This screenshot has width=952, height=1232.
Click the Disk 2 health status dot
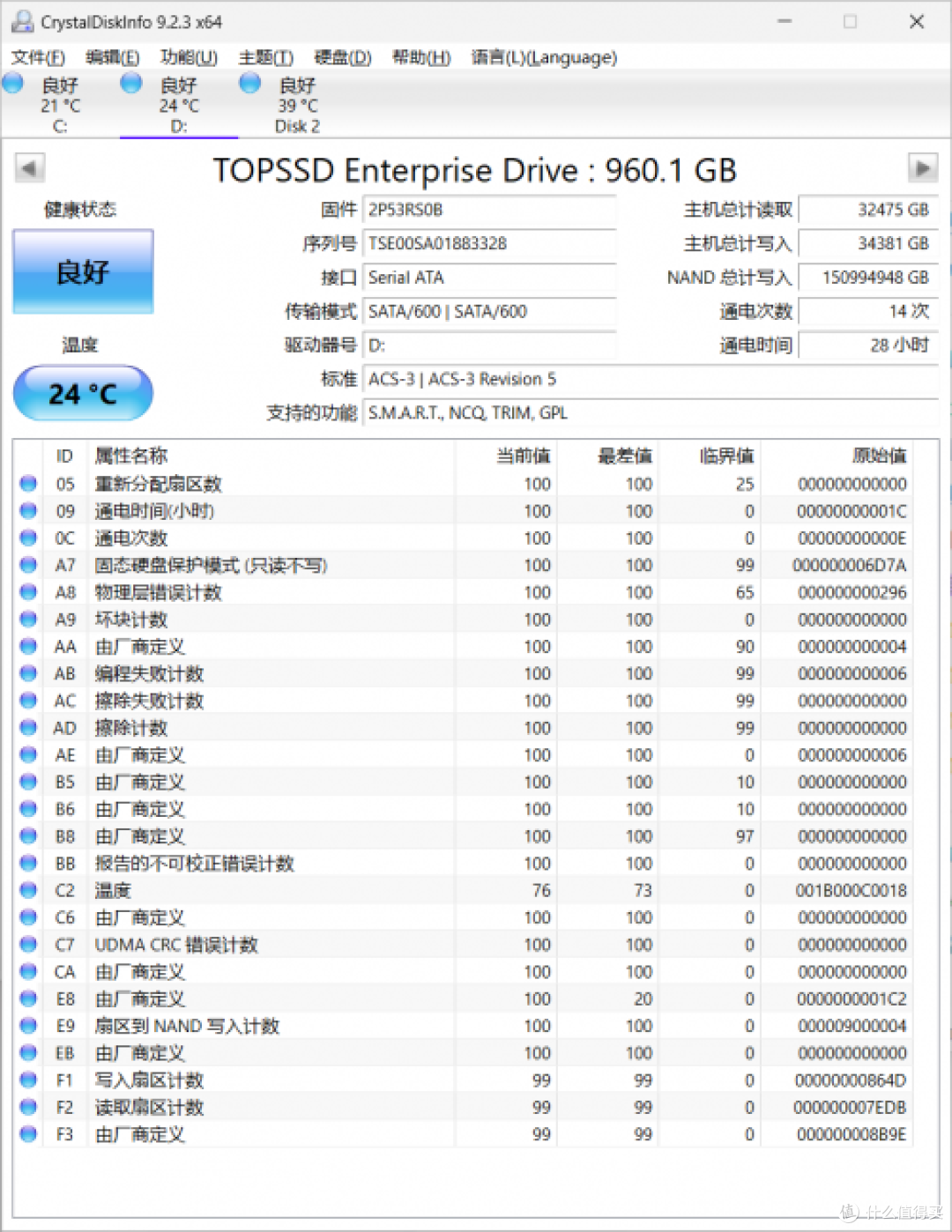(249, 82)
